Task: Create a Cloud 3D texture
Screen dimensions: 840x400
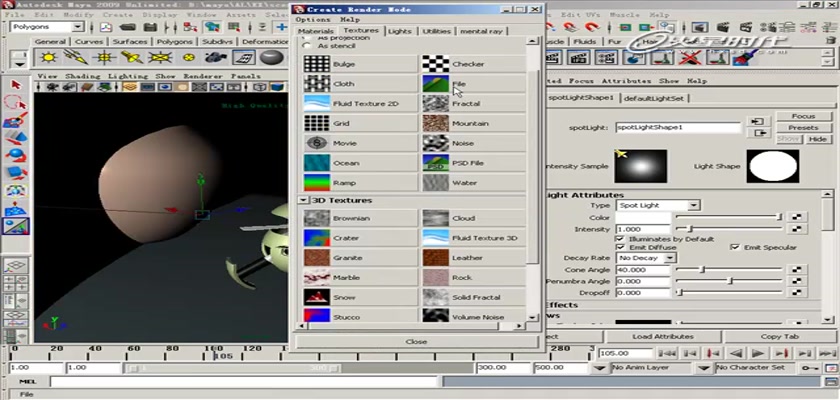Action: [x=474, y=218]
